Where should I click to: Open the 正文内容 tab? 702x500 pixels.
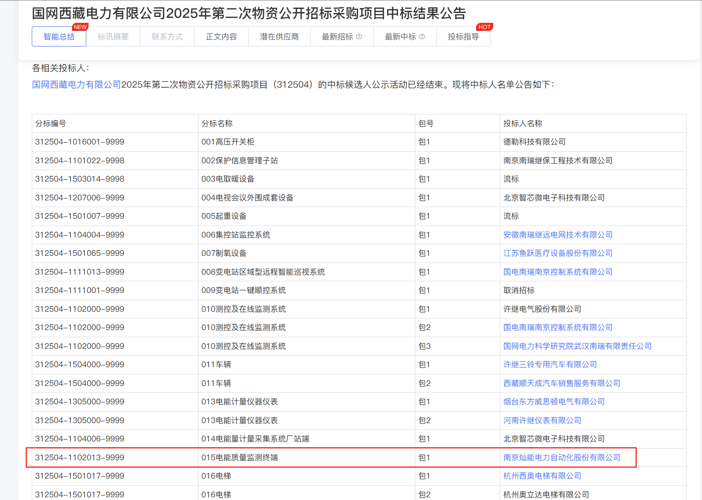(222, 37)
